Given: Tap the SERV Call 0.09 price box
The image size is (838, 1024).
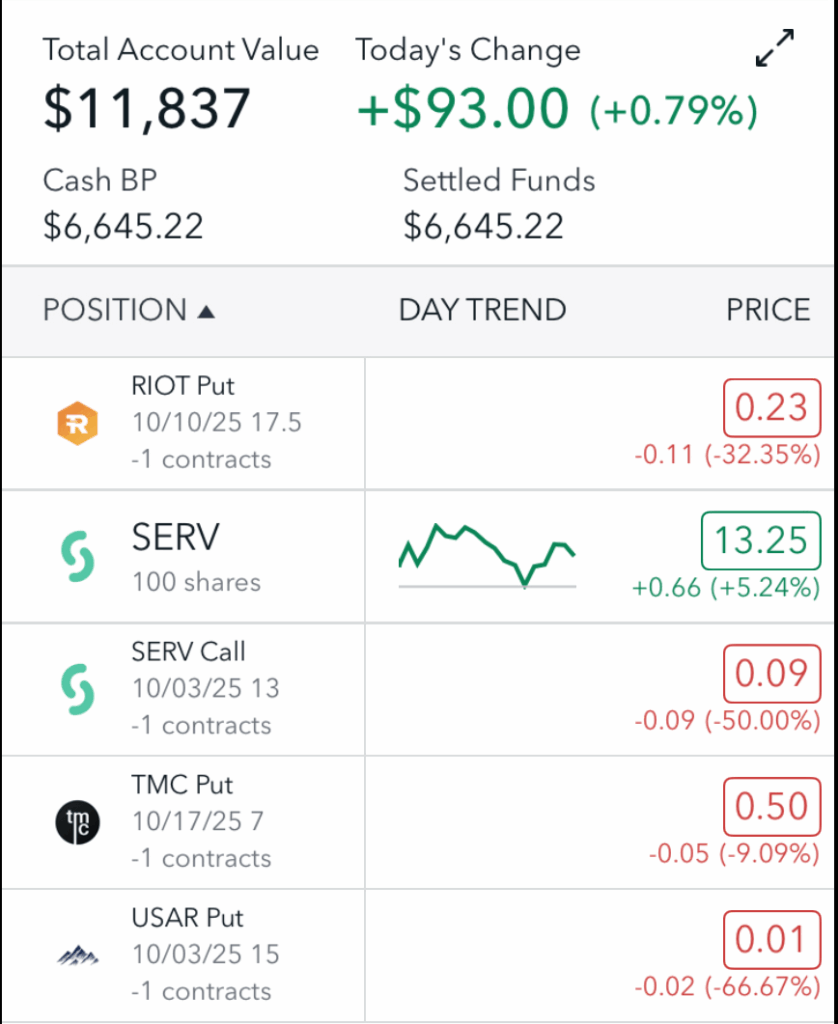Looking at the screenshot, I should point(770,673).
